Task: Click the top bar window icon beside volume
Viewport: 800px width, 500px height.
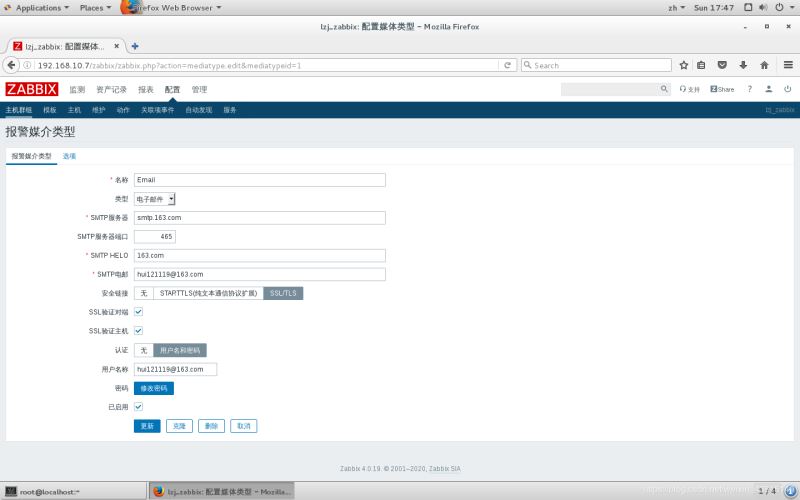Action: tap(748, 7)
